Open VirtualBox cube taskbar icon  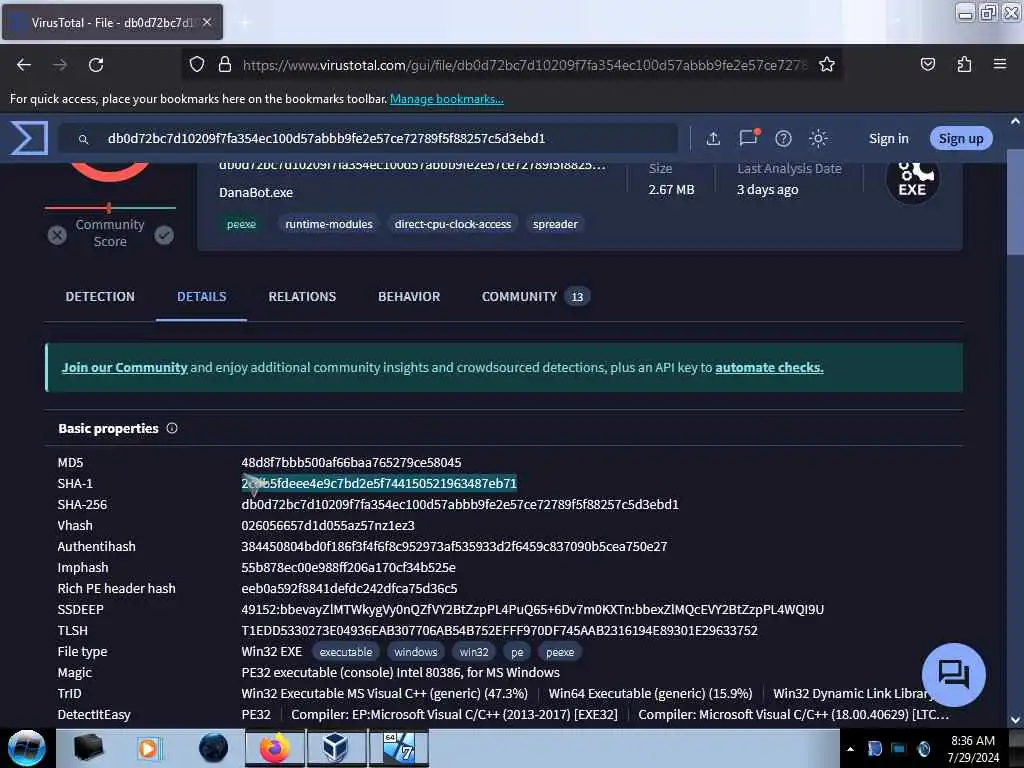[x=336, y=748]
